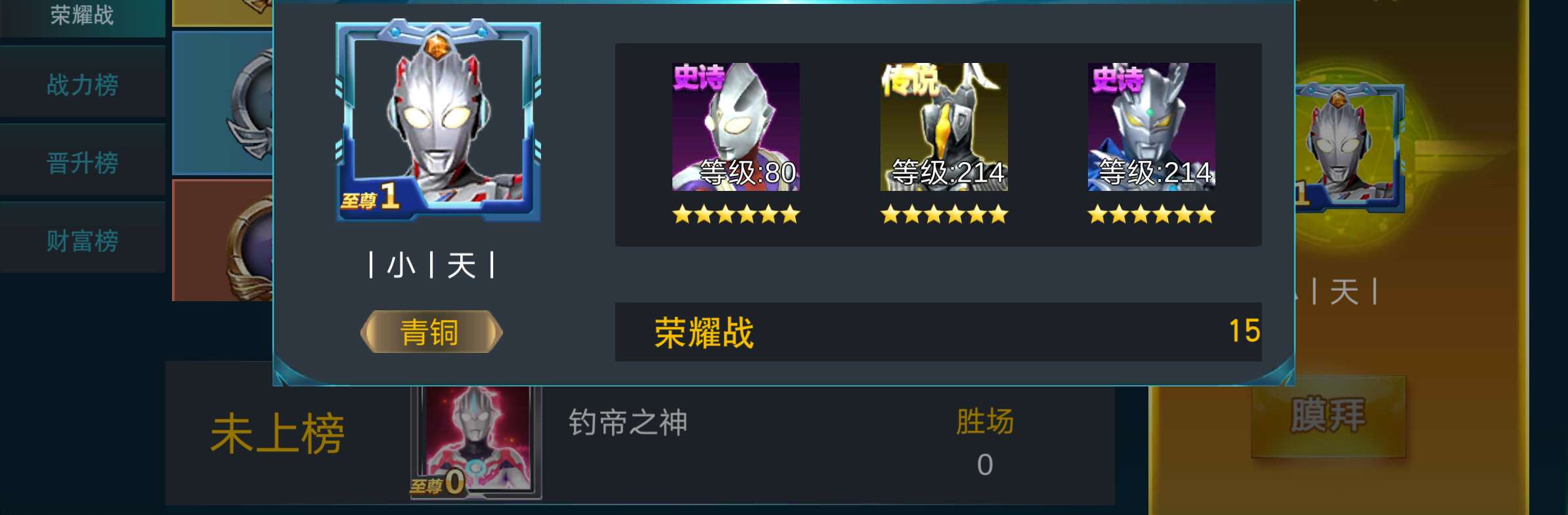Open the 荣耀战 tab in sidebar

(83, 16)
